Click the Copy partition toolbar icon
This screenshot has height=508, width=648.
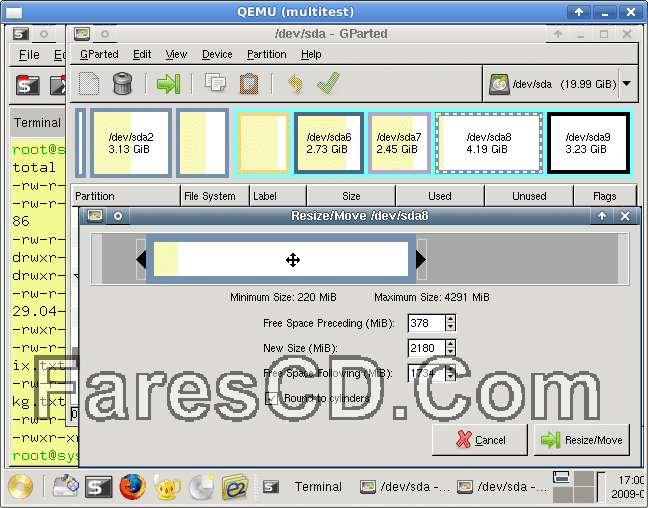pos(215,83)
